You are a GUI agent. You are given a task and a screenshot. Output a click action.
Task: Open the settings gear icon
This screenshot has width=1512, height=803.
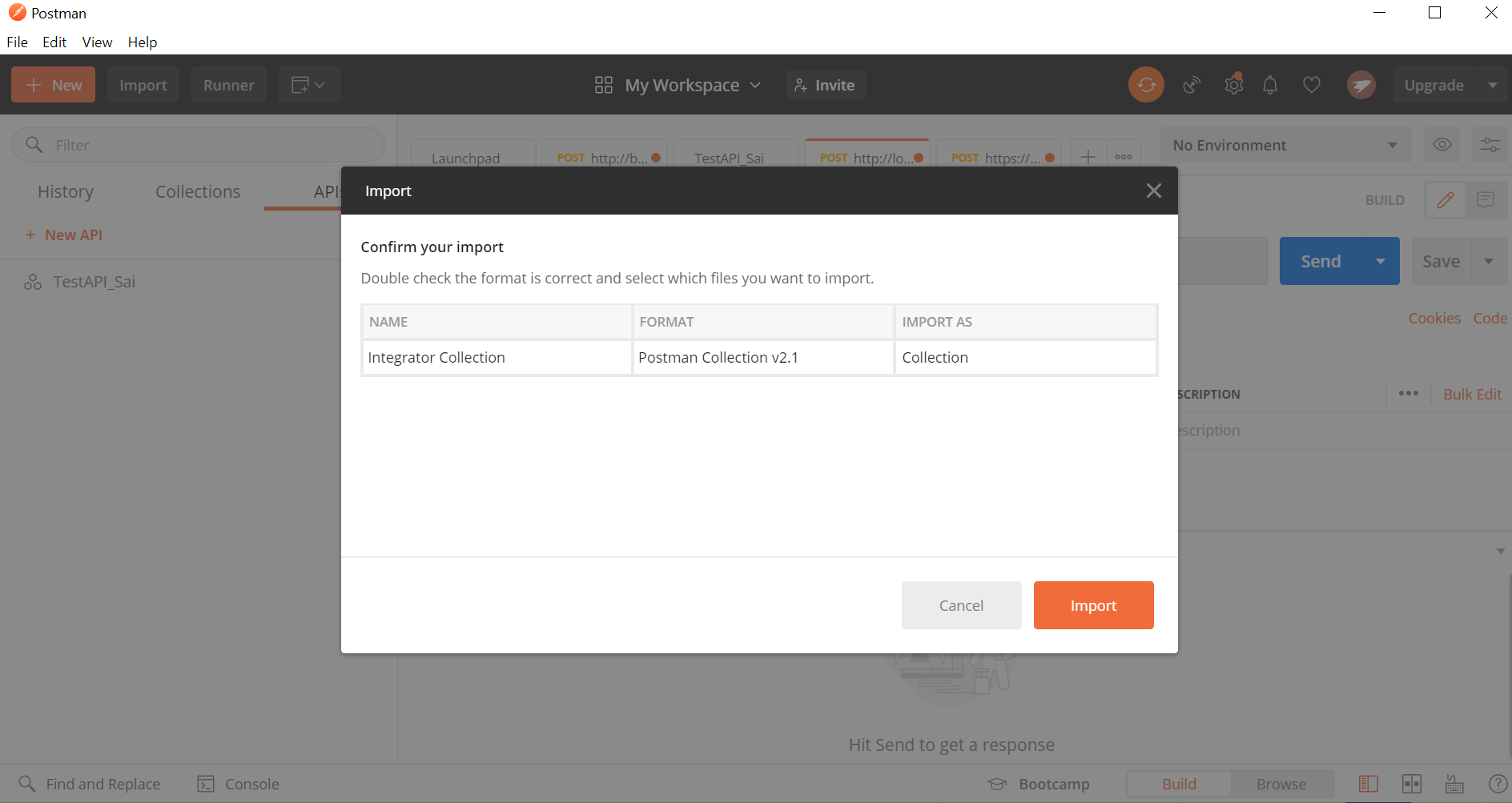pos(1233,85)
